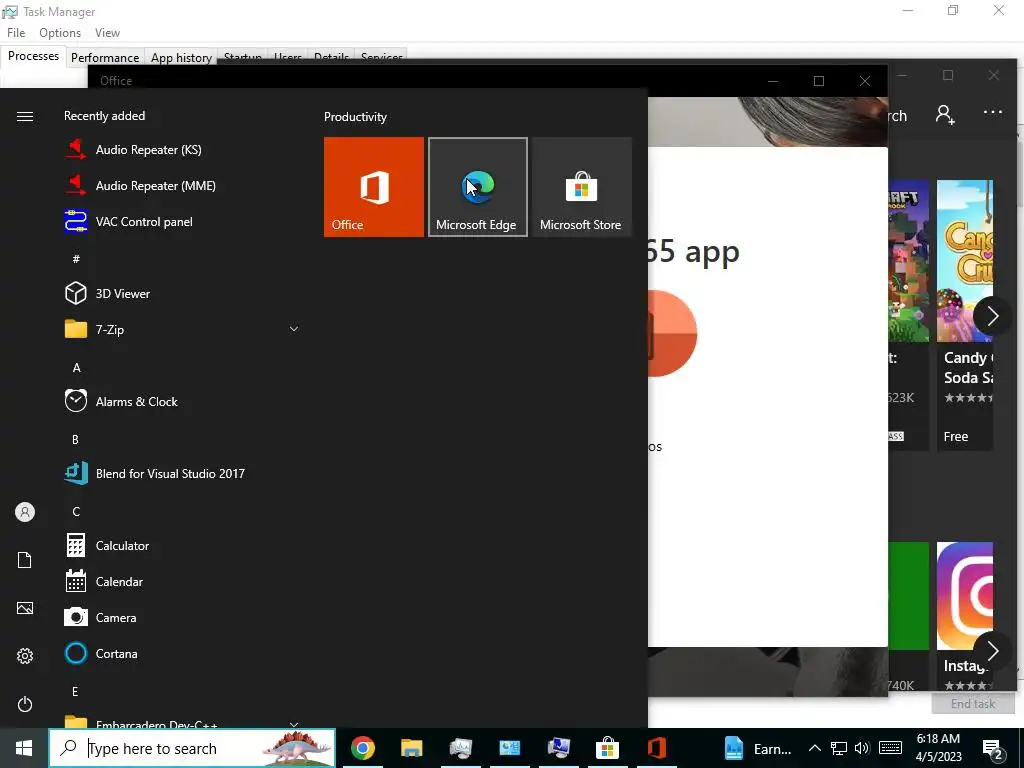Open the Store three-dots more menu
Image resolution: width=1024 pixels, height=768 pixels.
(993, 112)
